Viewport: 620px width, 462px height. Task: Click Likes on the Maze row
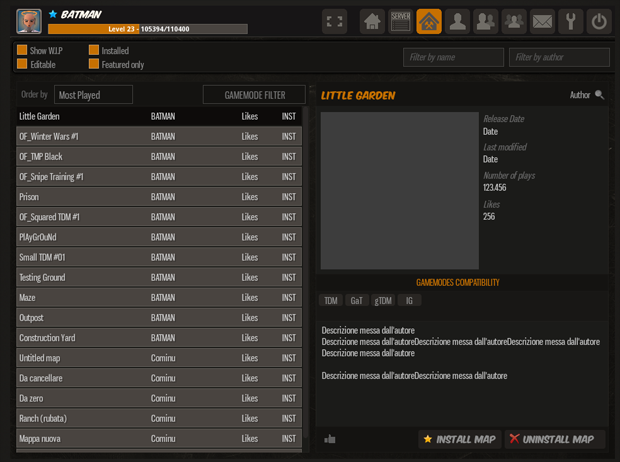click(x=250, y=298)
